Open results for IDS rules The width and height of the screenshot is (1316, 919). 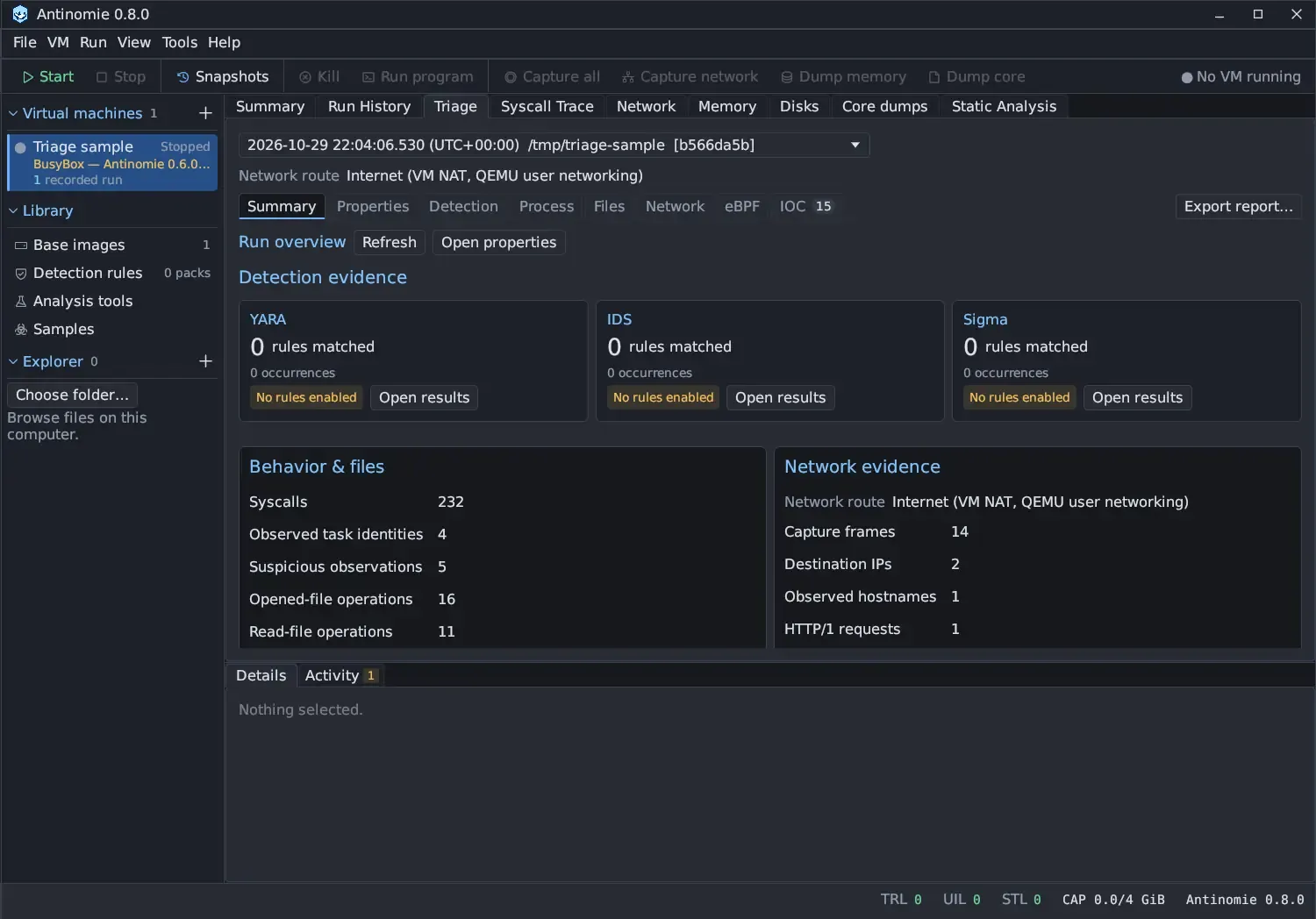point(780,397)
